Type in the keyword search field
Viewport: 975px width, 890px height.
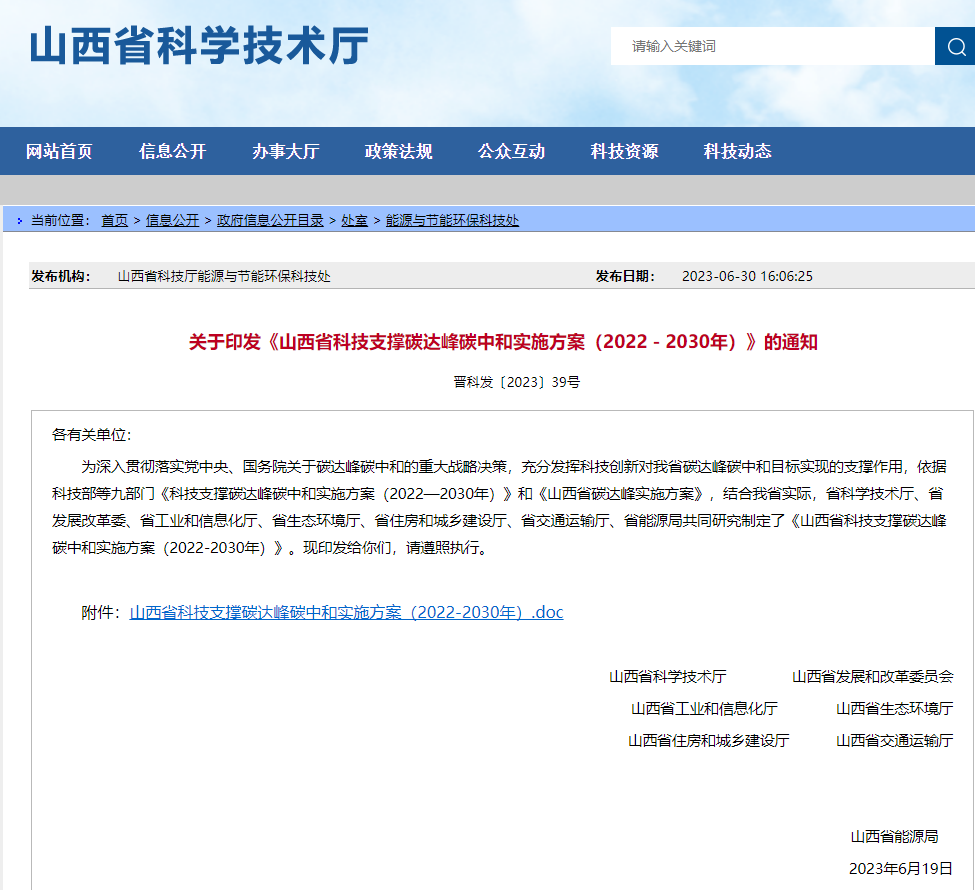tap(772, 46)
